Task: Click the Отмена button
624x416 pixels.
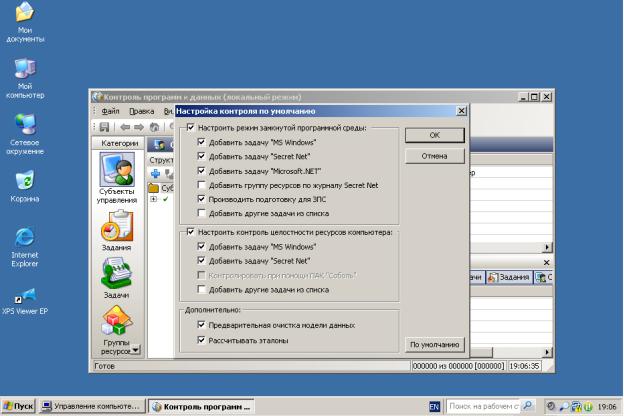Action: coord(435,156)
